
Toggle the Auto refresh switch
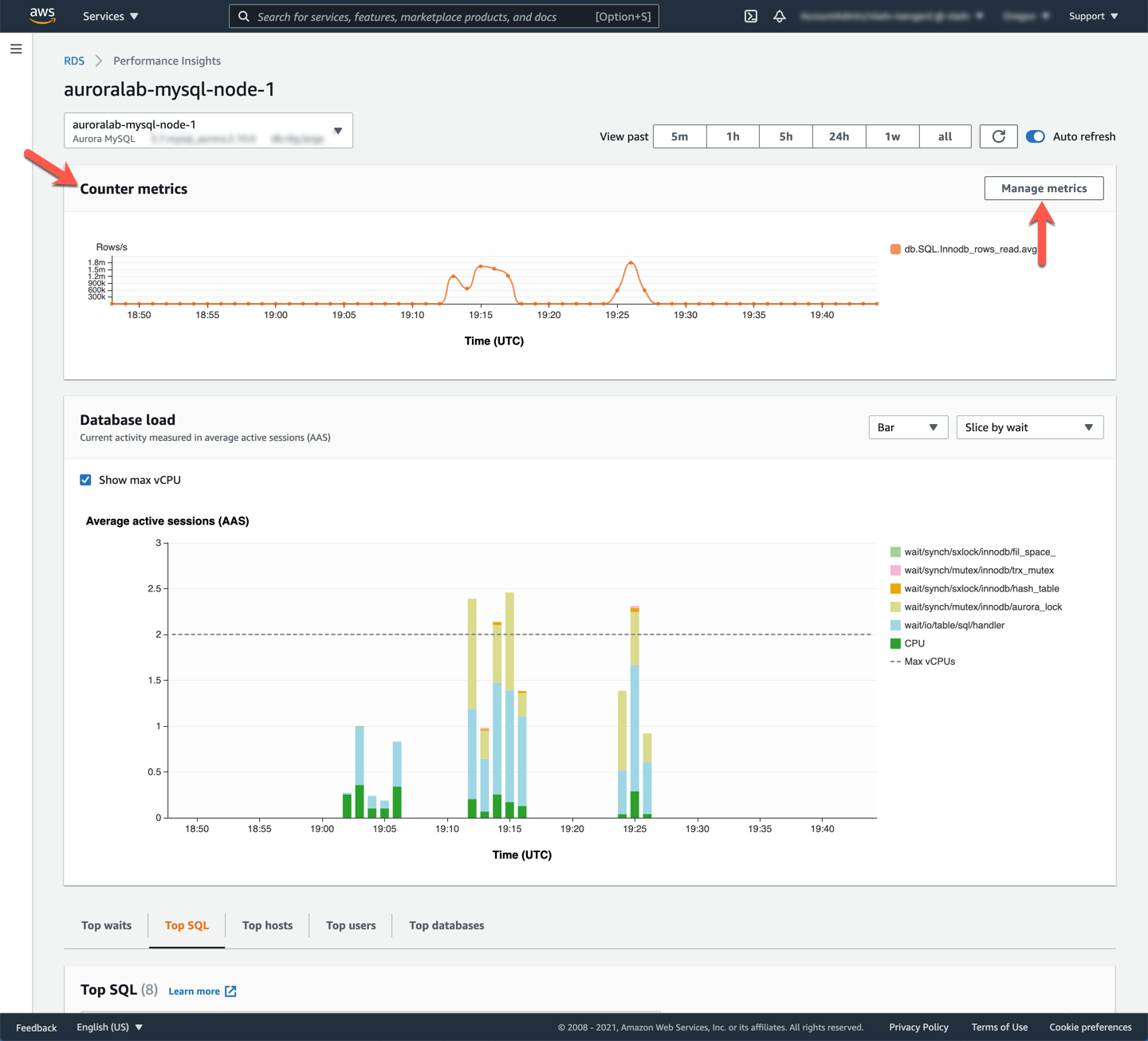coord(1035,136)
